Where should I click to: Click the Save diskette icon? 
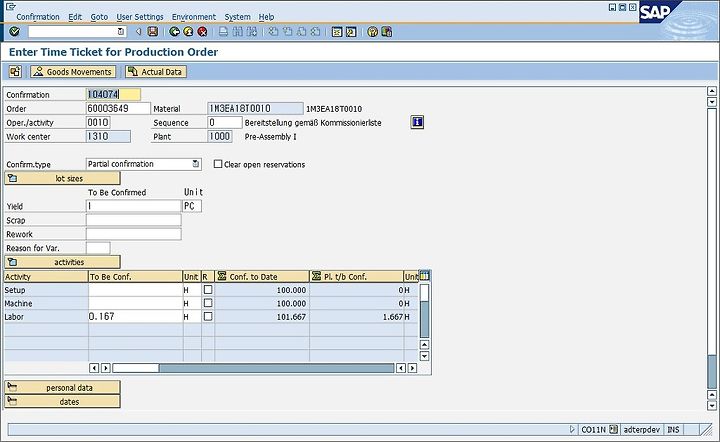(153, 32)
